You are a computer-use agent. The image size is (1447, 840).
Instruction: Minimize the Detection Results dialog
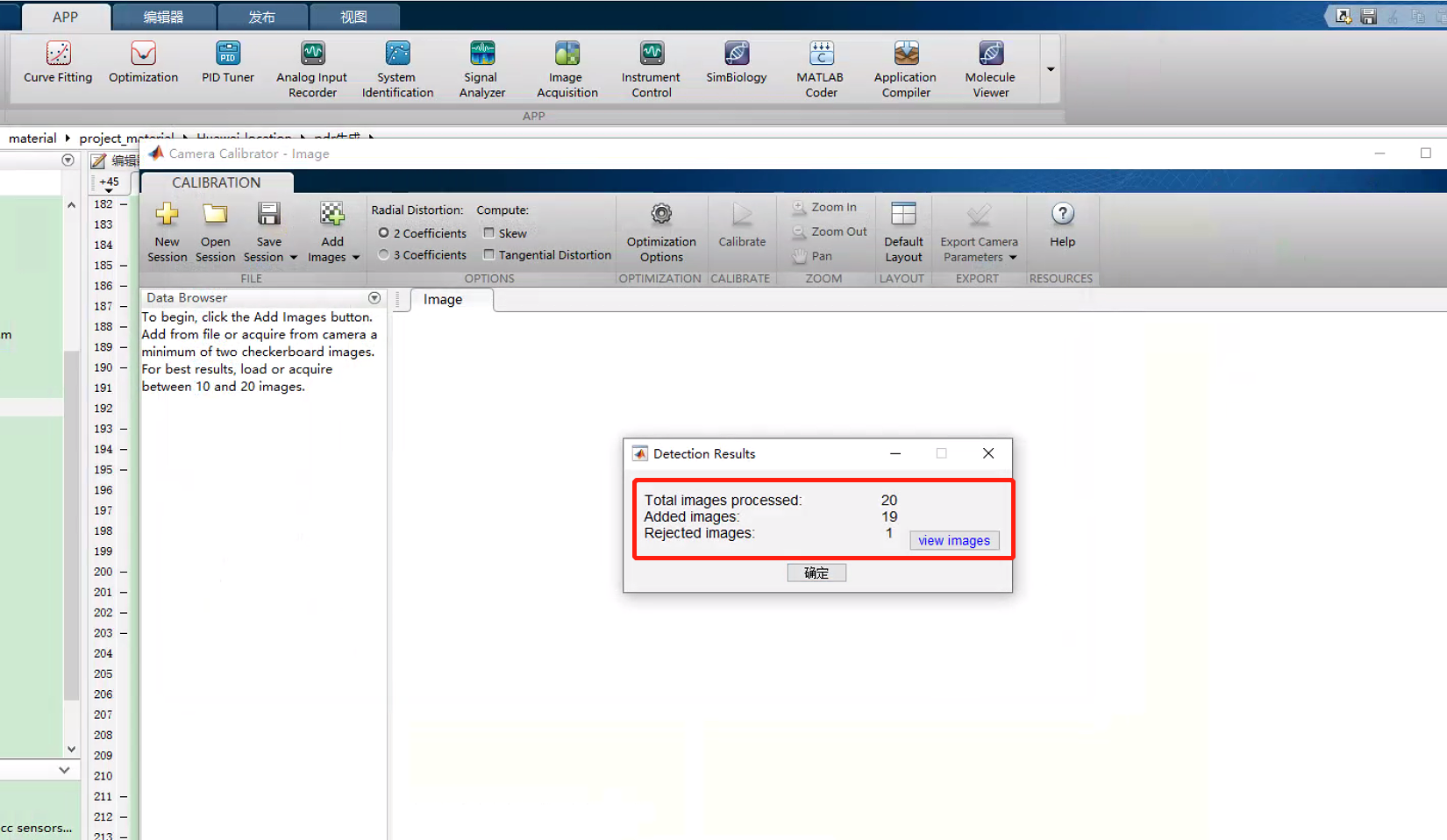895,453
